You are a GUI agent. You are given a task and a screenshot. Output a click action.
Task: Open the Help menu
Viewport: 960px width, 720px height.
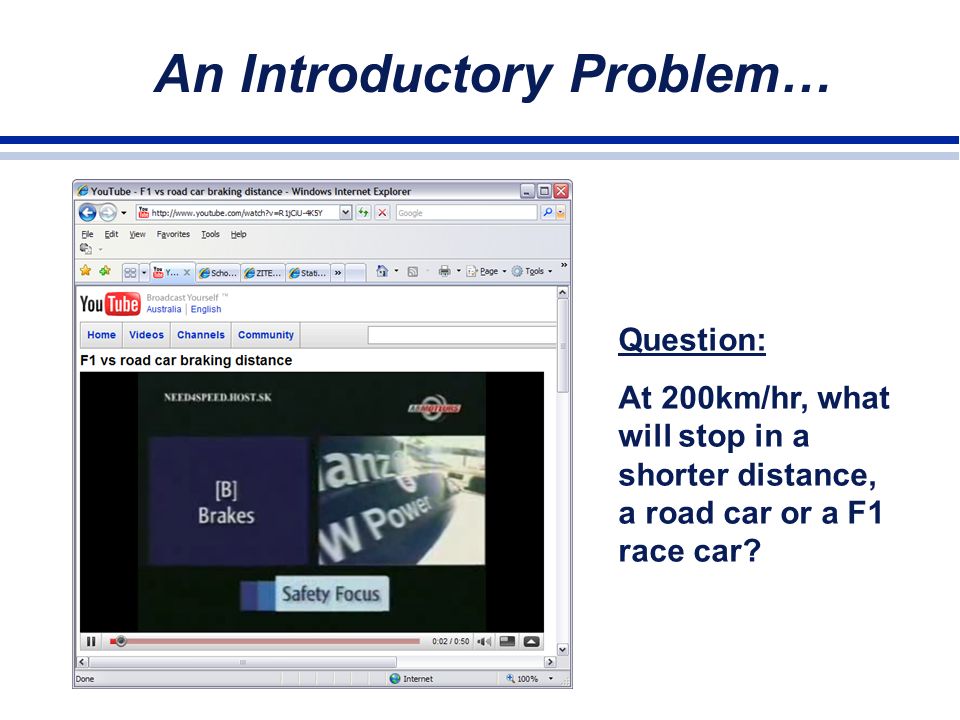point(238,234)
